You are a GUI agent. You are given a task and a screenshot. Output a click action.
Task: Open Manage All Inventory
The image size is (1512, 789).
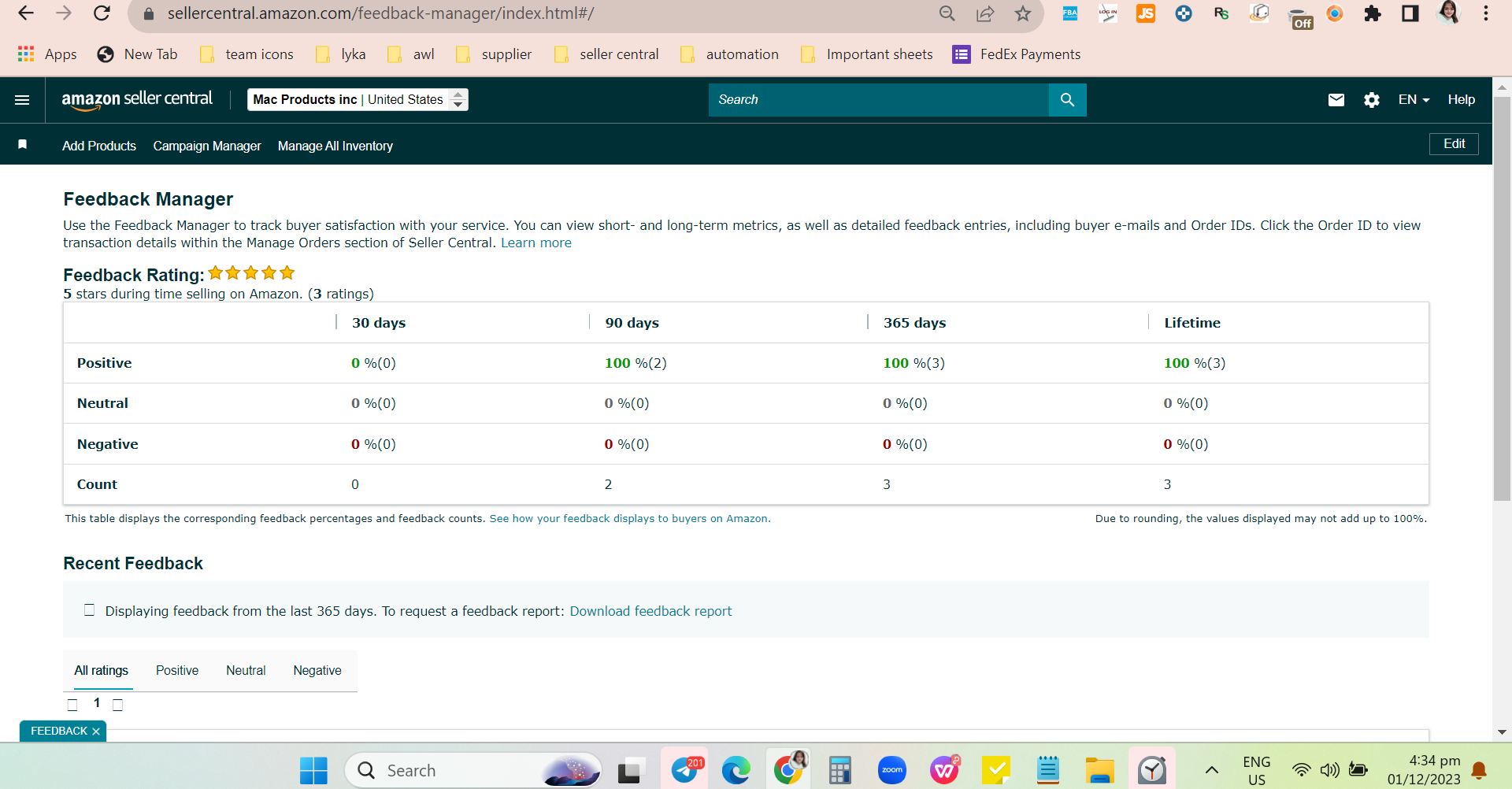(x=335, y=146)
